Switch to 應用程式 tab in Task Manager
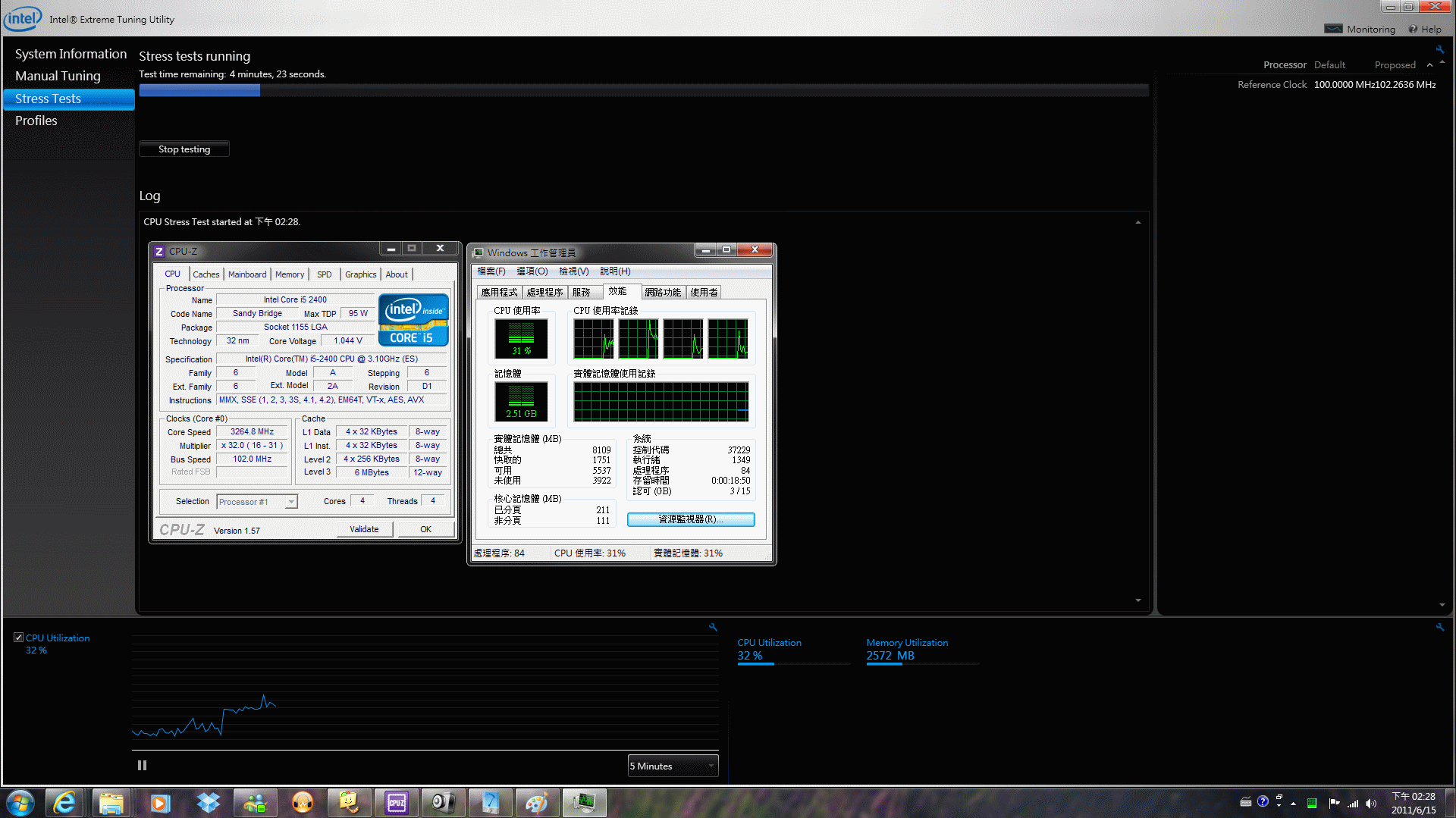Viewport: 1456px width, 818px height. click(499, 293)
